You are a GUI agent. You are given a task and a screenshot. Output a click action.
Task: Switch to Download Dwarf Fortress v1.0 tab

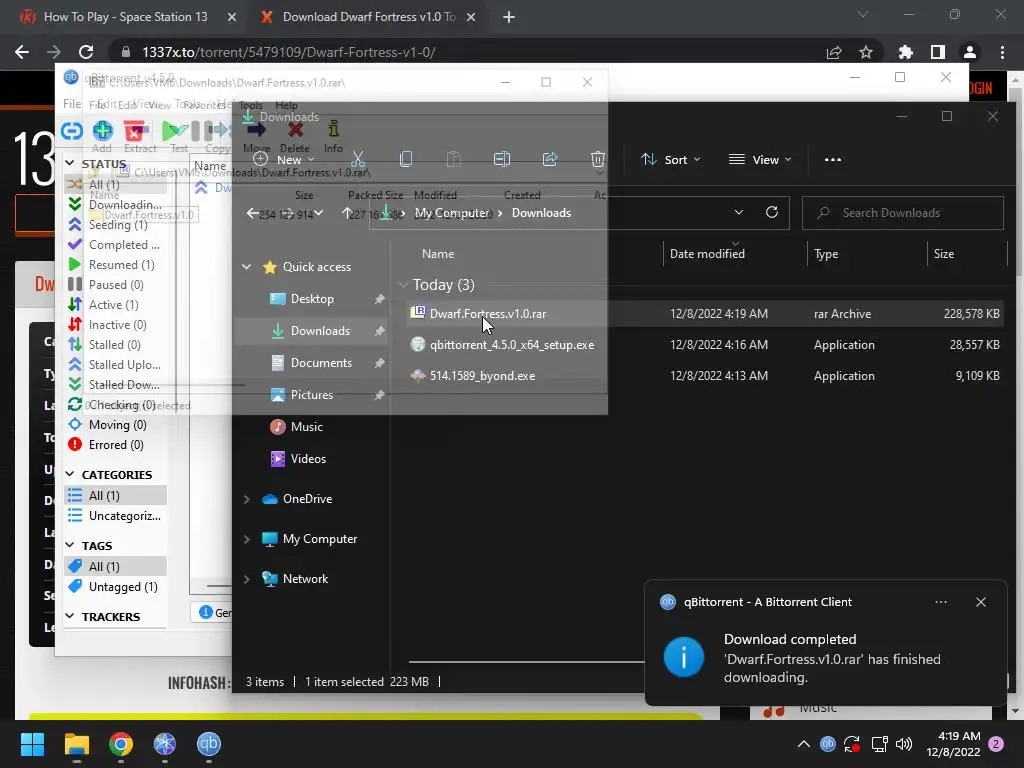[x=369, y=17]
